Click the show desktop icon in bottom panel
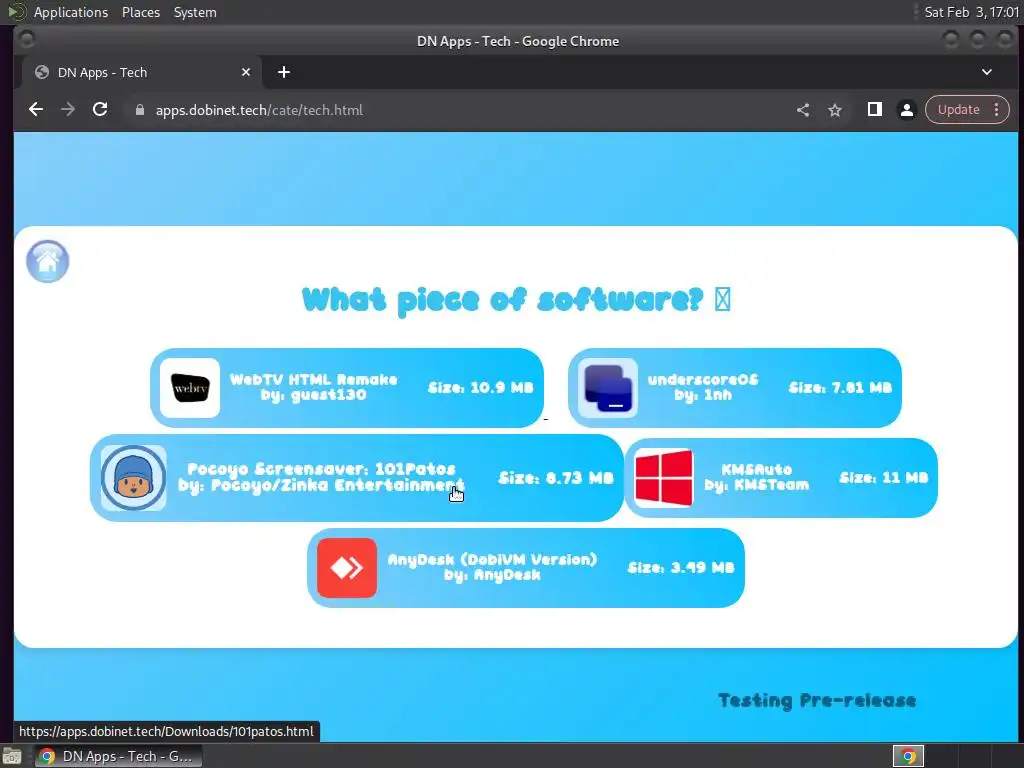This screenshot has height=768, width=1024. point(11,756)
